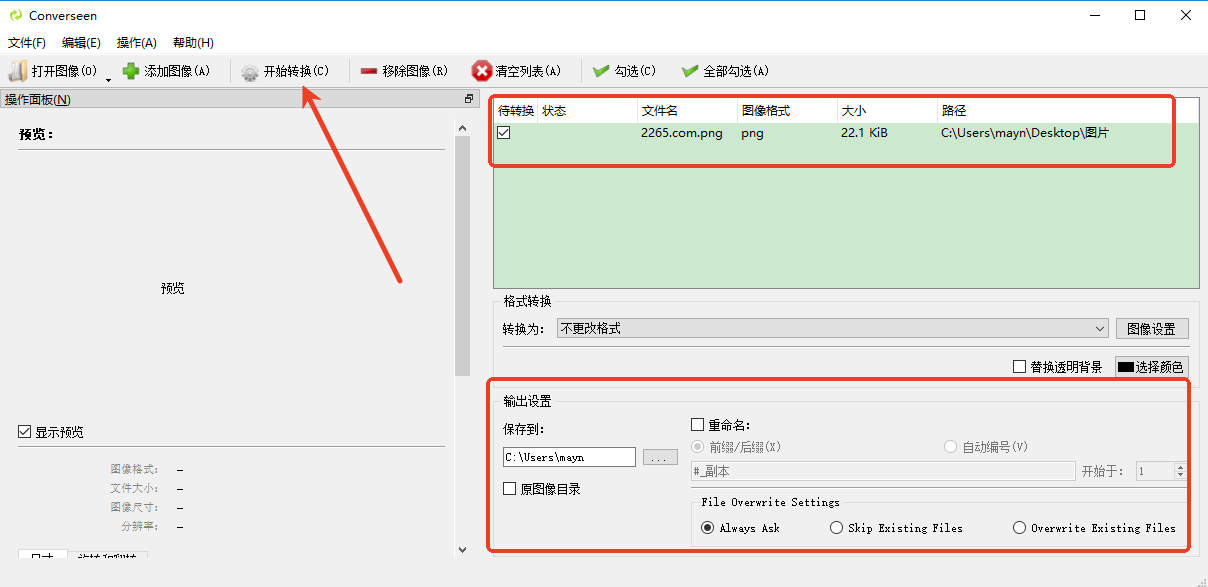1208x587 pixels.
Task: Click the green plus 添加图像 icon
Action: click(x=130, y=71)
